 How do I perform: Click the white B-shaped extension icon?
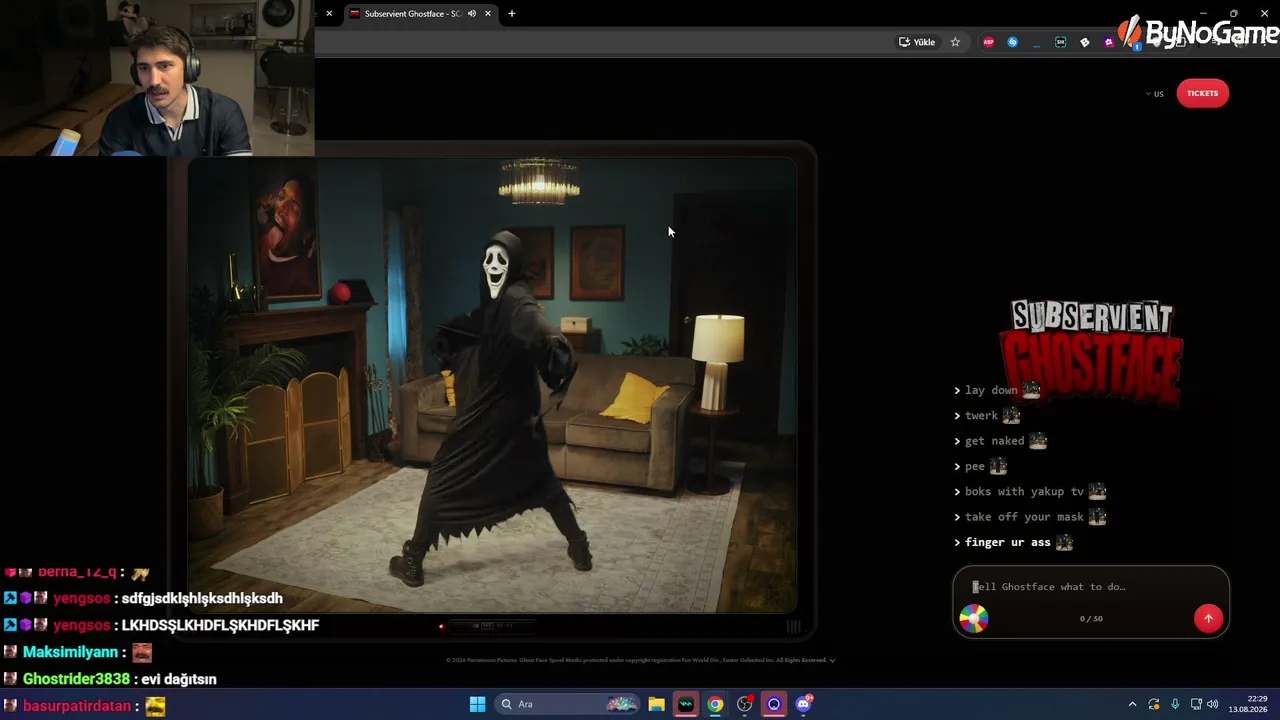[1084, 42]
